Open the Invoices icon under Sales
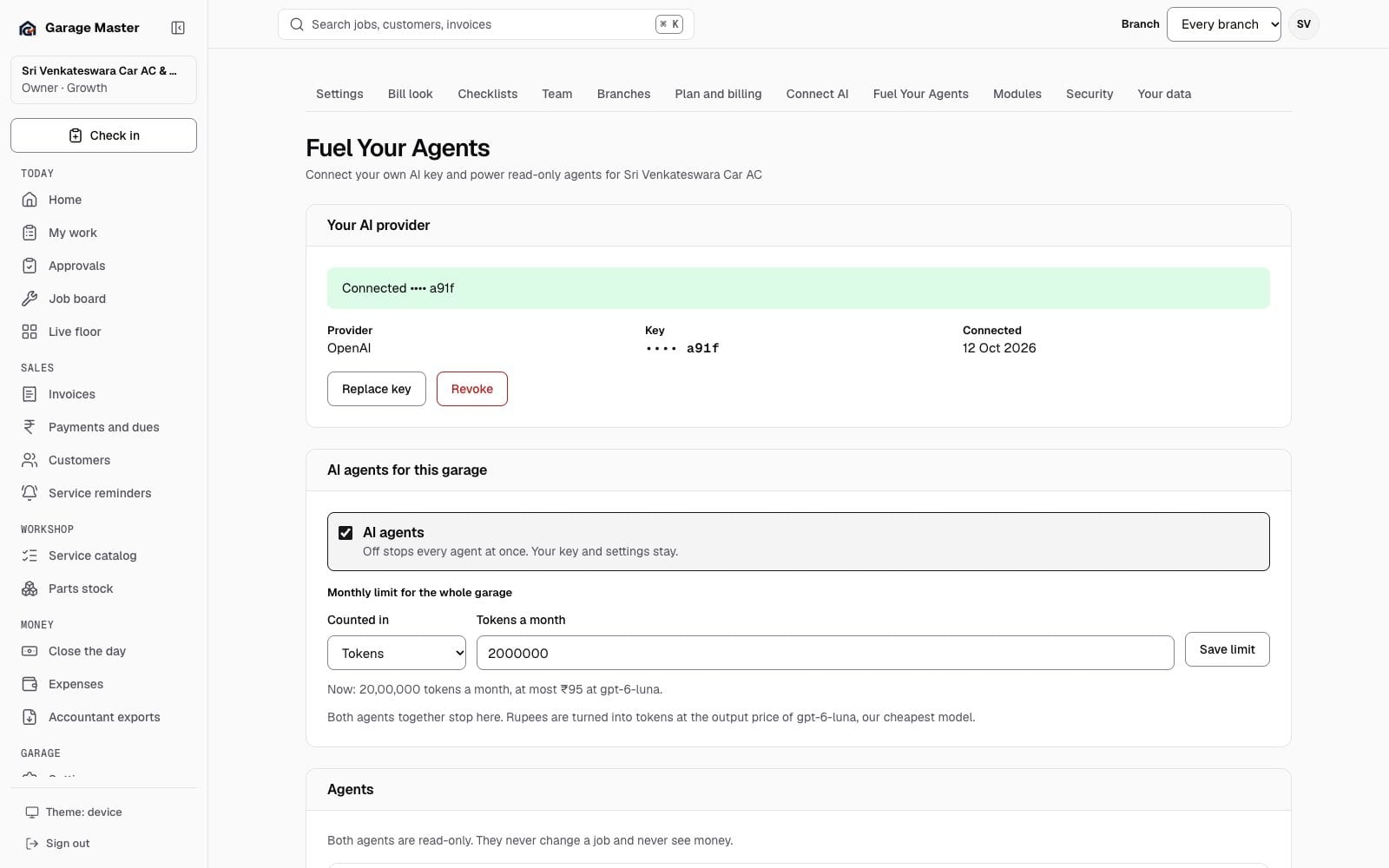 tap(30, 394)
